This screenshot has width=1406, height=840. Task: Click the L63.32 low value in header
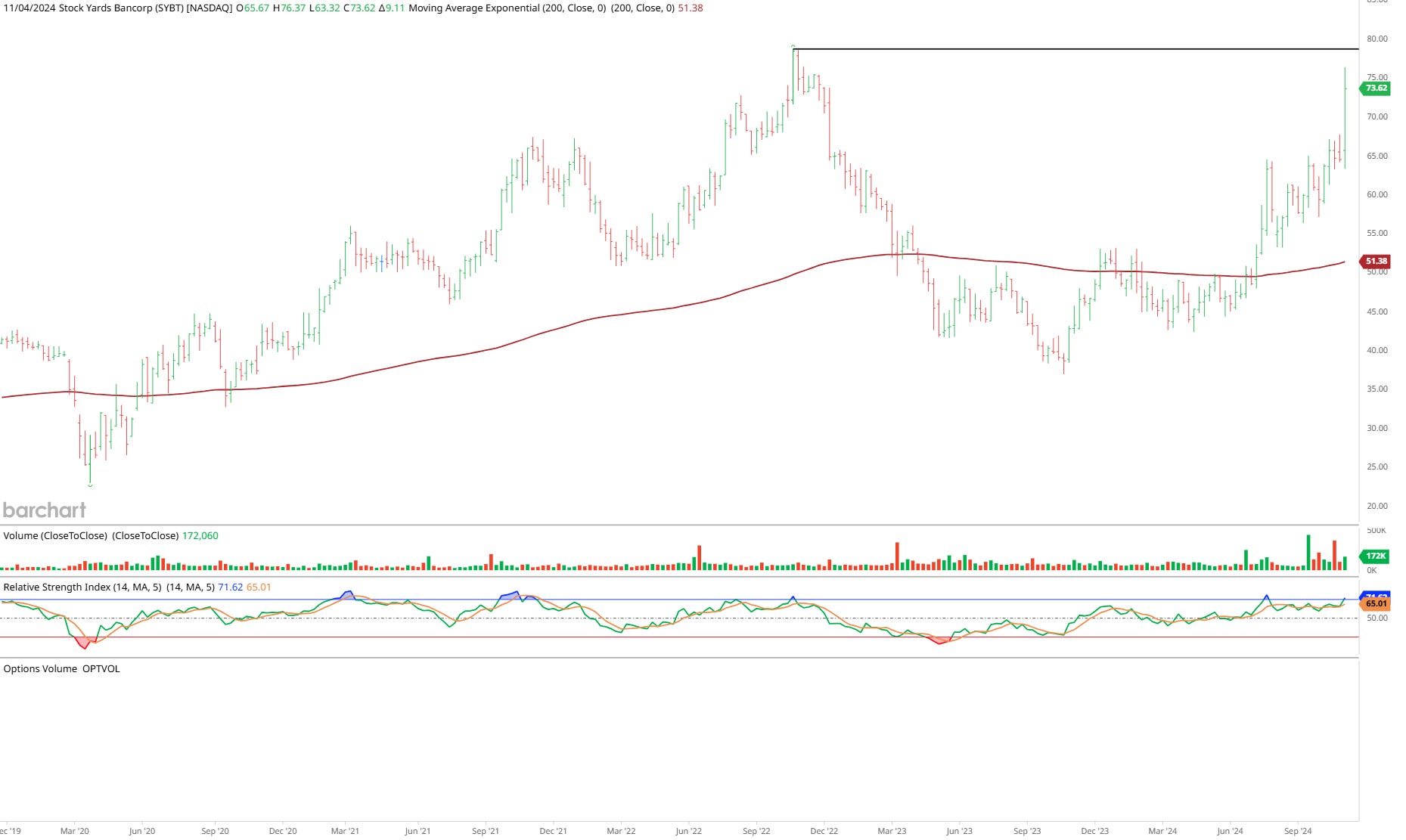[x=324, y=8]
